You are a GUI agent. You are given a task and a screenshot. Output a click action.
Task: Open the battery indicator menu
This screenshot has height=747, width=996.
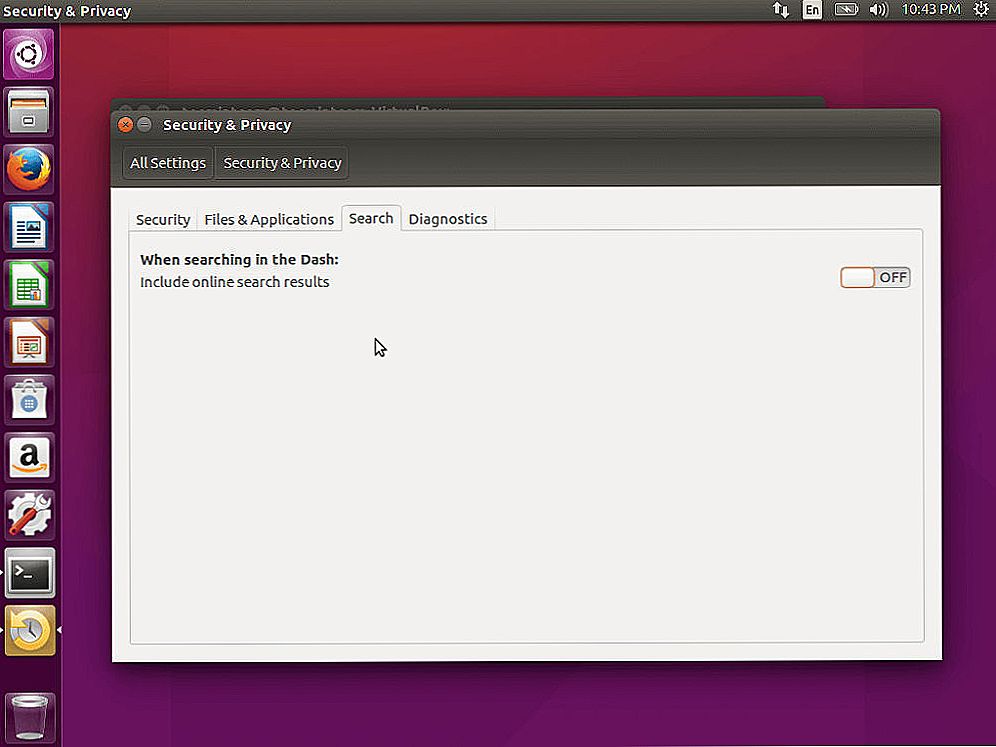click(846, 10)
